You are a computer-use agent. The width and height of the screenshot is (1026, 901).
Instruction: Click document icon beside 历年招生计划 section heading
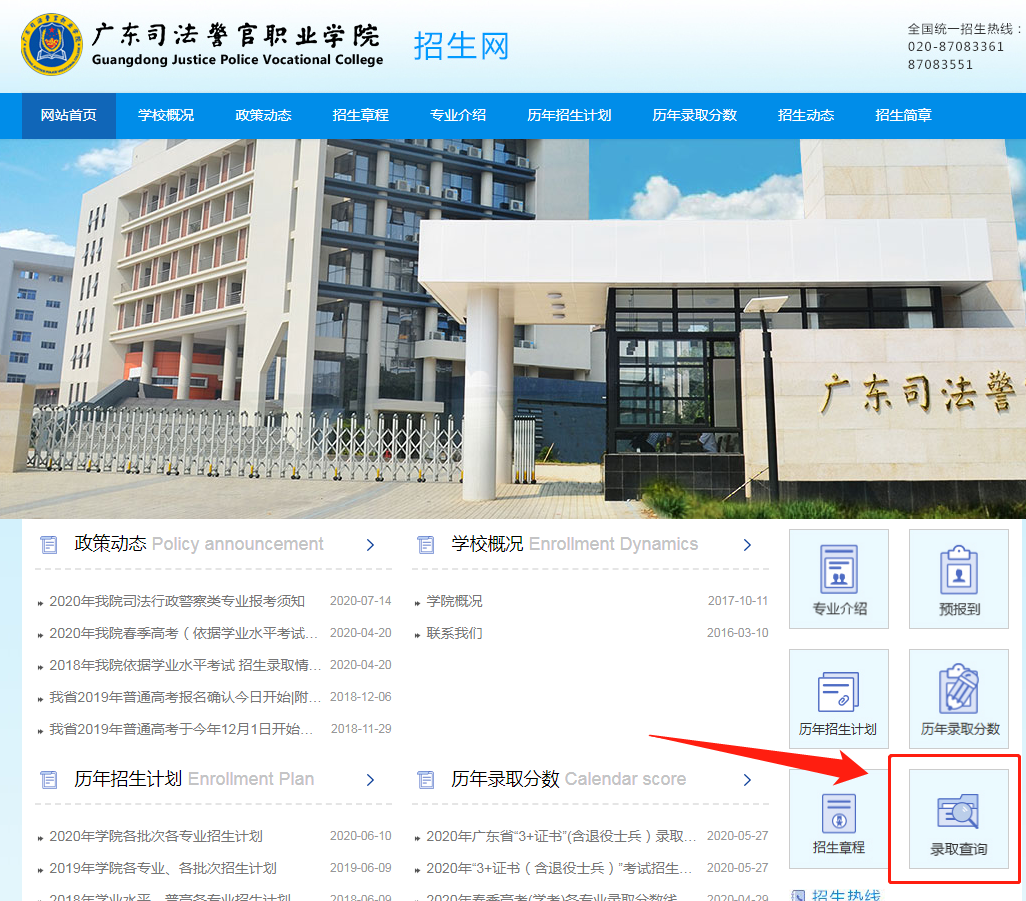(49, 779)
